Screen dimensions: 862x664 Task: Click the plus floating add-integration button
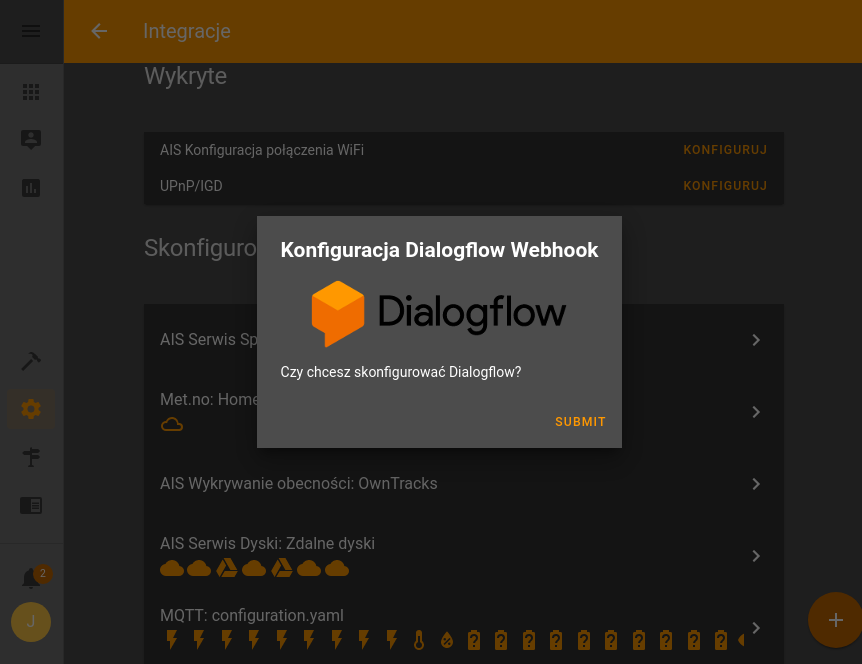coord(835,620)
